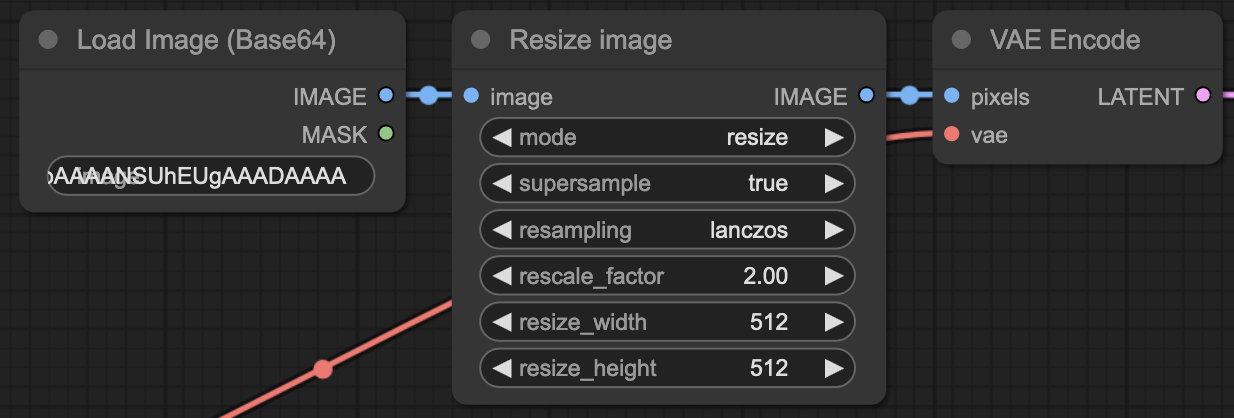Click the base64 image text field
This screenshot has width=1234, height=418.
pyautogui.click(x=211, y=176)
